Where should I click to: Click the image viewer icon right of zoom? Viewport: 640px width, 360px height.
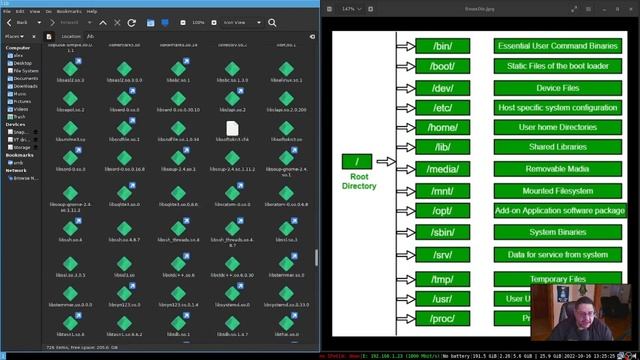pyautogui.click(x=371, y=9)
